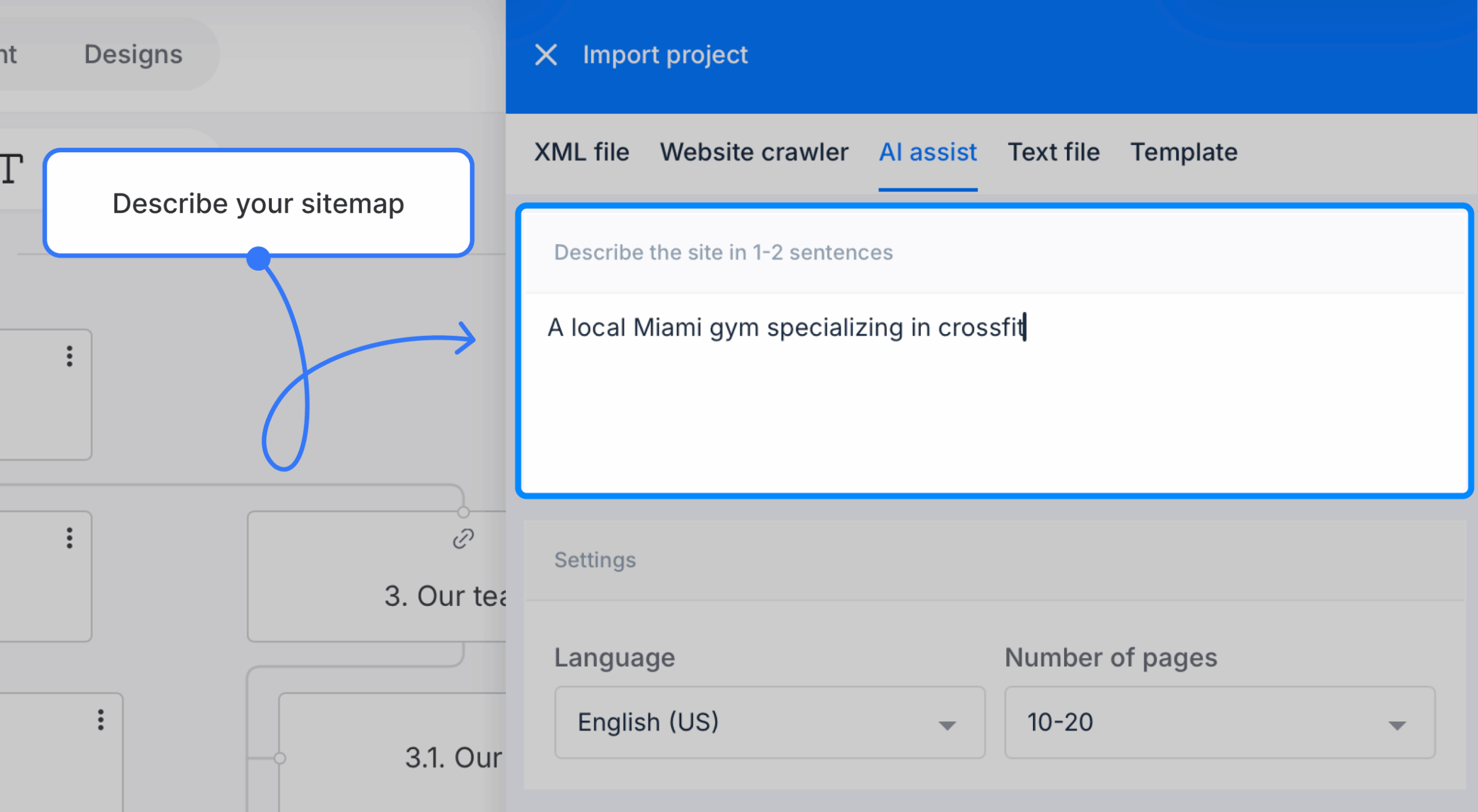Close the Import project panel

[x=546, y=55]
